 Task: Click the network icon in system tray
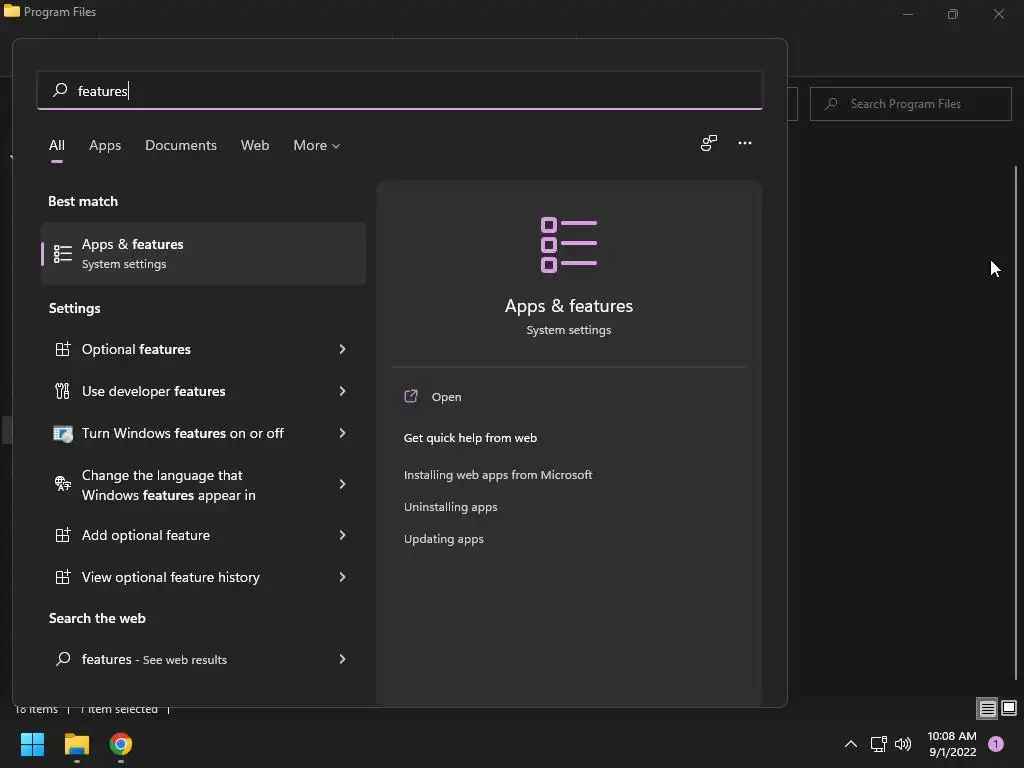coord(878,744)
